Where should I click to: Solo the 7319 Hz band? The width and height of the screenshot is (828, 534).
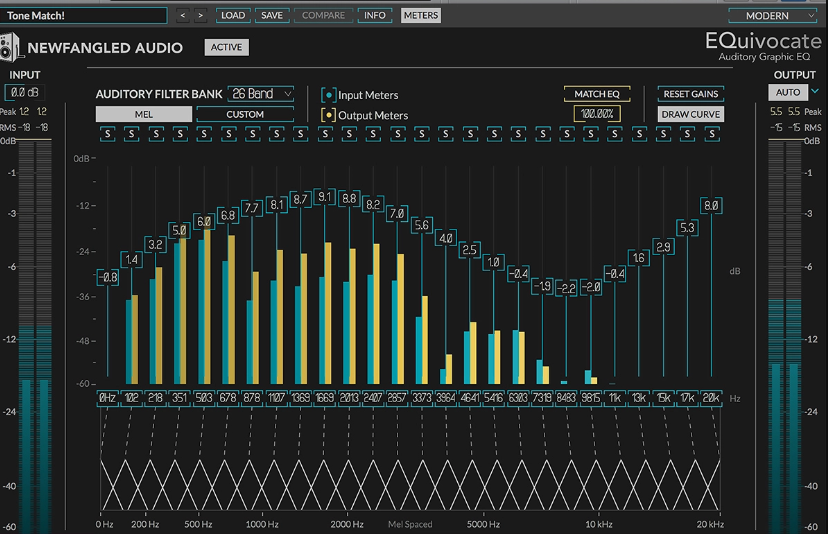542,134
